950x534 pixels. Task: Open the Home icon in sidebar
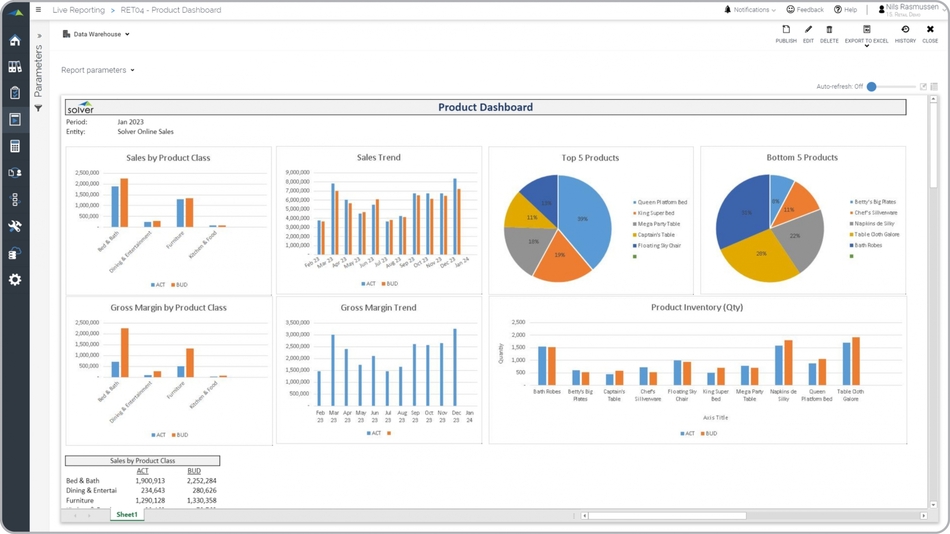(x=15, y=41)
